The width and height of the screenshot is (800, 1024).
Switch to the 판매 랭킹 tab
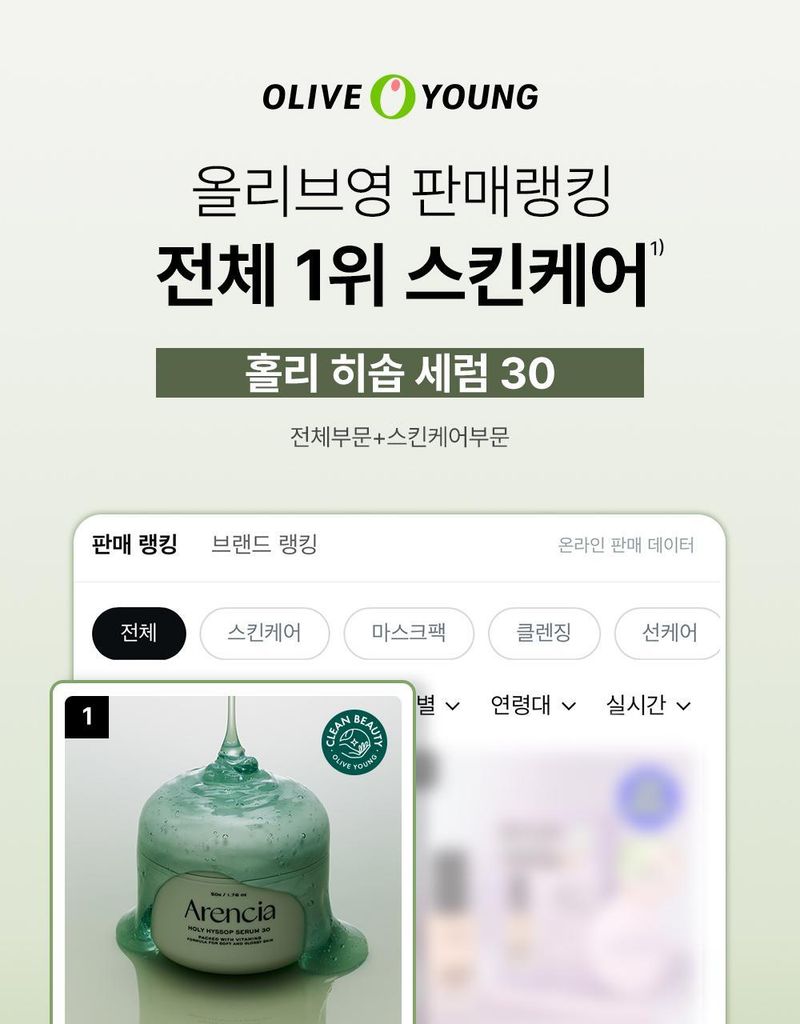tap(135, 544)
